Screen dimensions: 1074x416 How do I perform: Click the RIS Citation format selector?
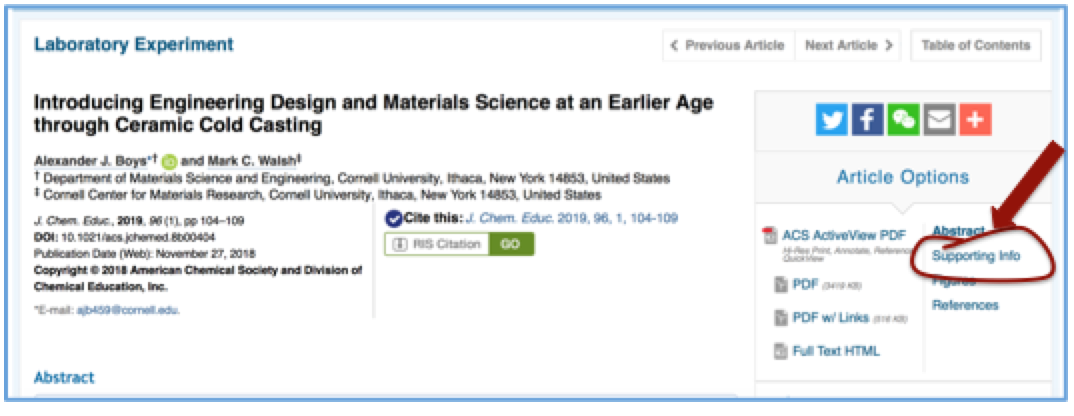437,244
